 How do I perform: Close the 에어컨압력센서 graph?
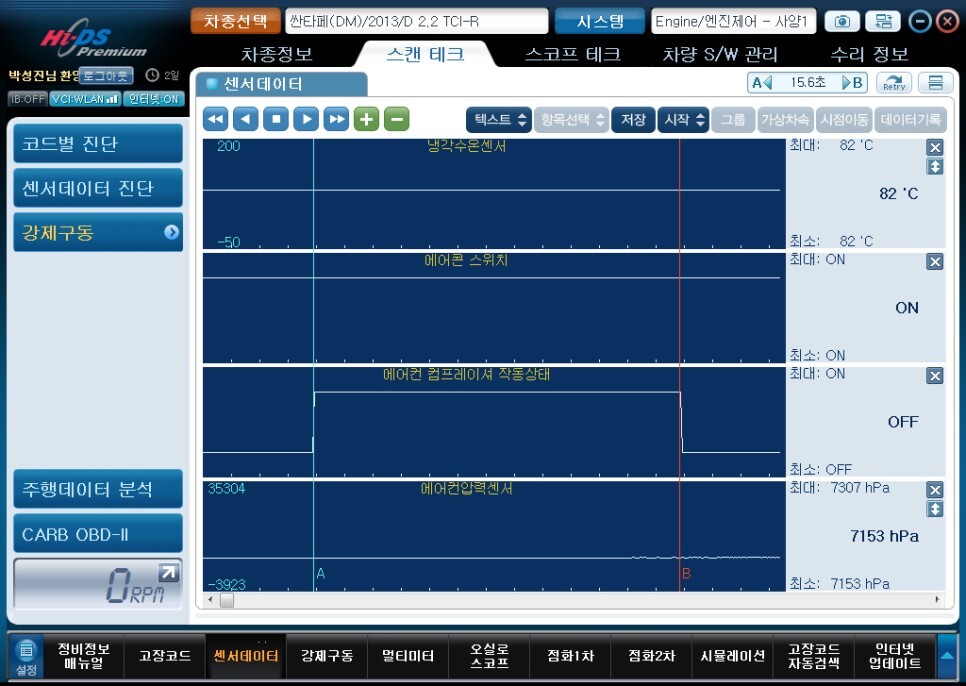[x=935, y=490]
